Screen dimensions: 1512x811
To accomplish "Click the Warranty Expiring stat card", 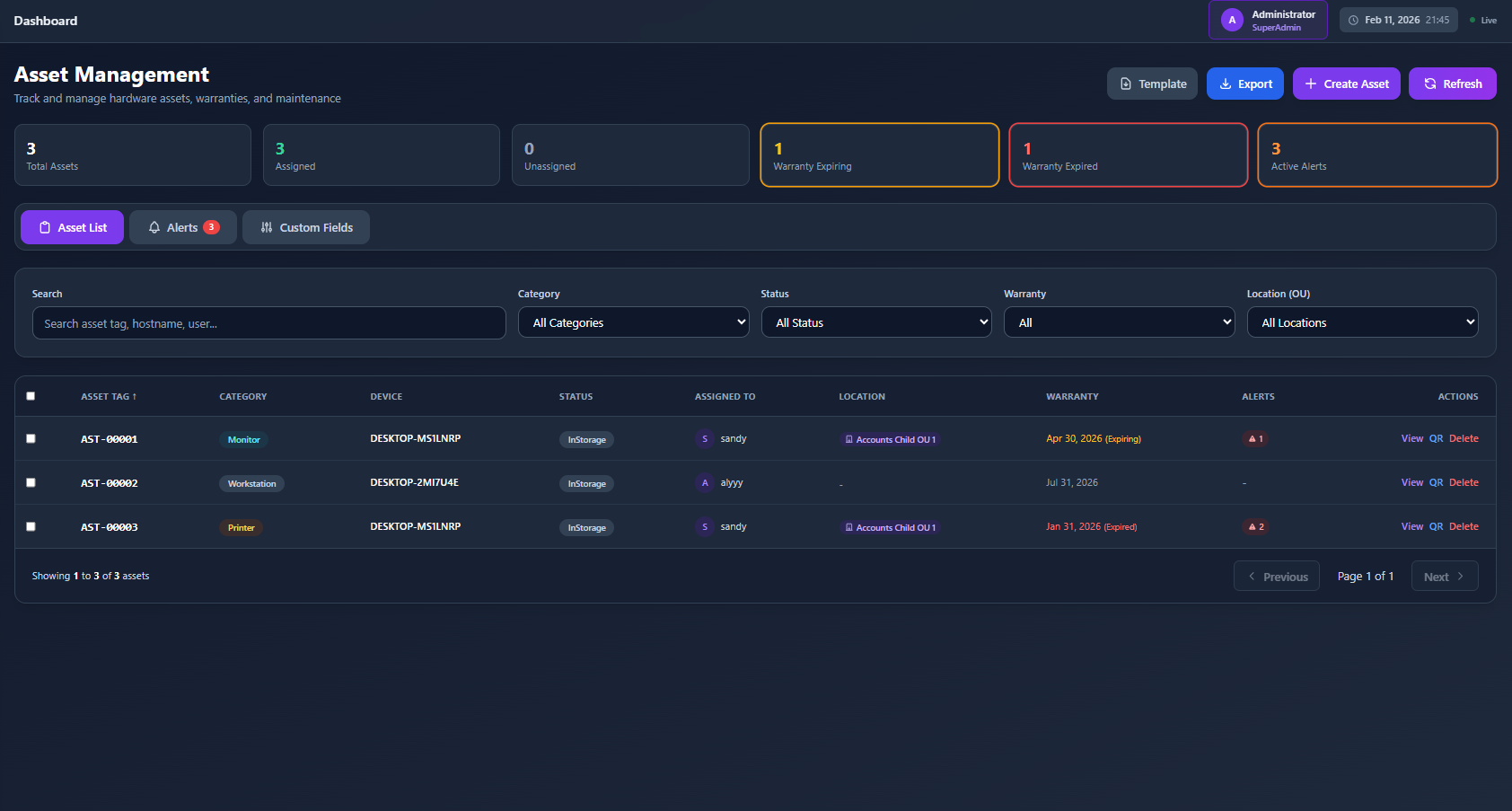I will (879, 154).
